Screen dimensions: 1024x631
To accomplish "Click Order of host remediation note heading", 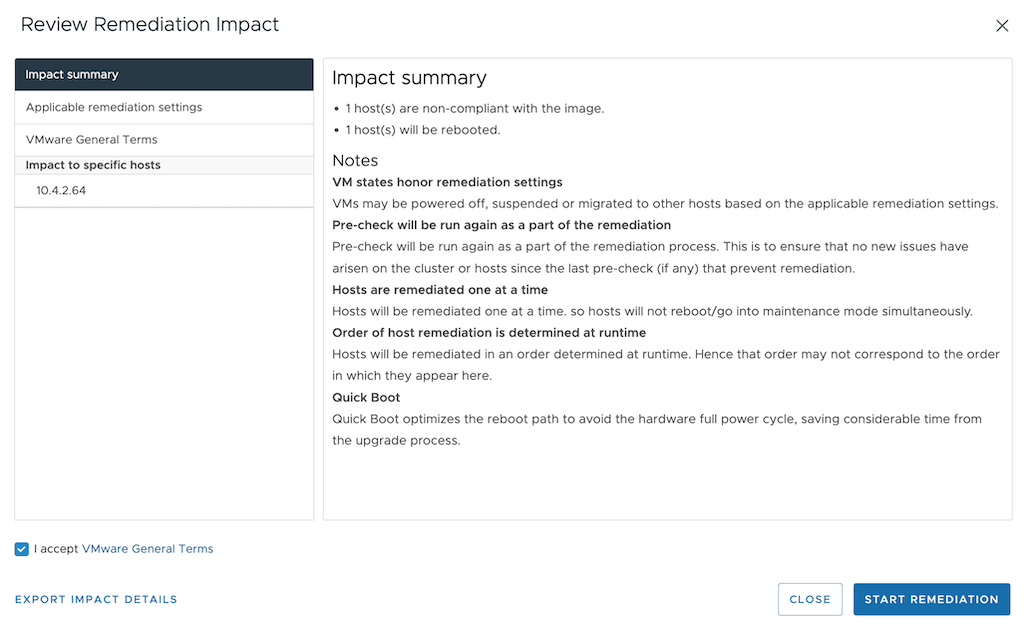I will [x=489, y=333].
